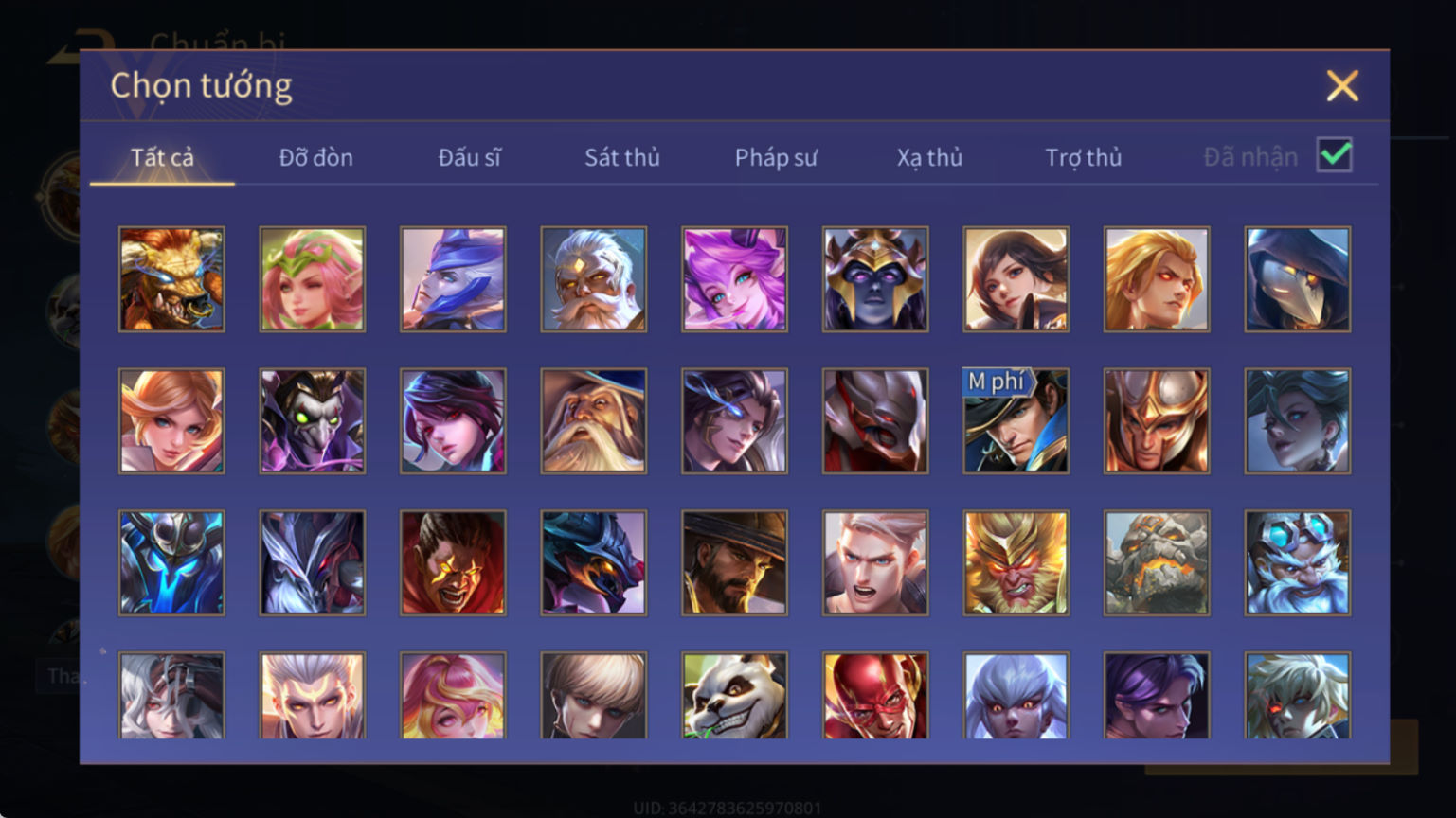This screenshot has height=818, width=1456.
Task: Toggle the 'Đã nhận' checkbox
Action: point(1335,155)
